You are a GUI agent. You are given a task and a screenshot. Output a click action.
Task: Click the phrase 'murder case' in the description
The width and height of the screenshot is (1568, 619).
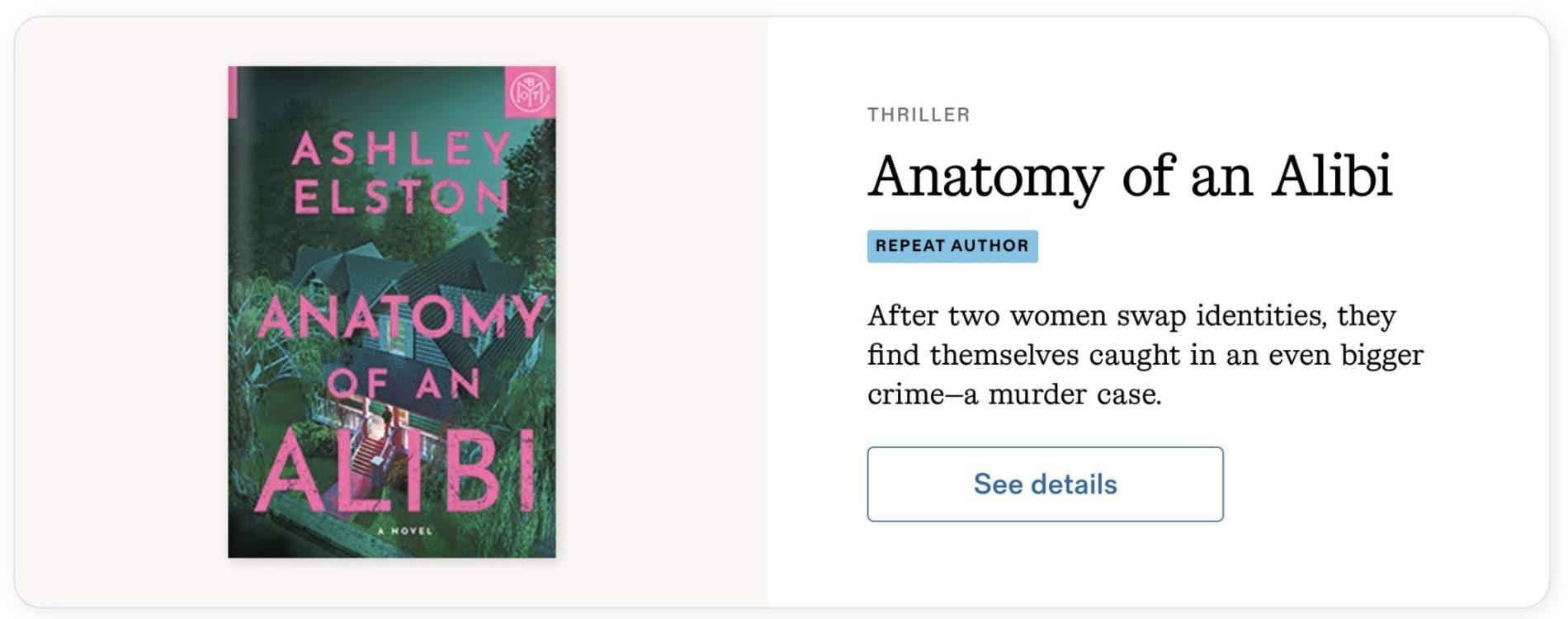click(x=1073, y=395)
